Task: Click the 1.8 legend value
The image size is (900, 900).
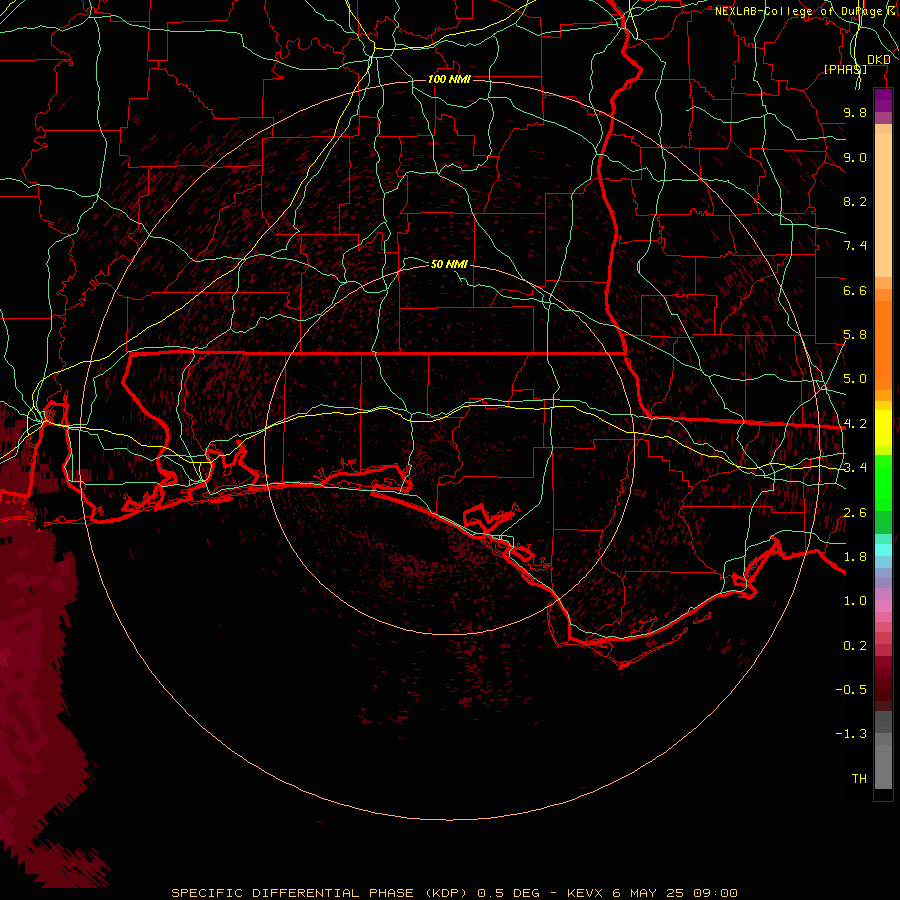Action: point(855,557)
